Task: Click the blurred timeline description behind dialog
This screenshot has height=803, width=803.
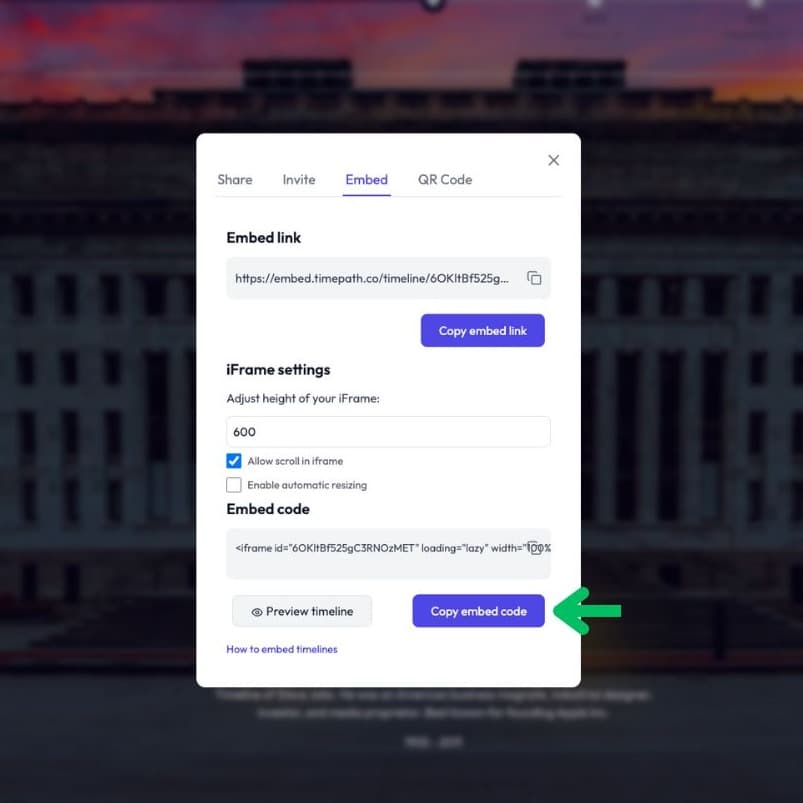Action: [433, 704]
